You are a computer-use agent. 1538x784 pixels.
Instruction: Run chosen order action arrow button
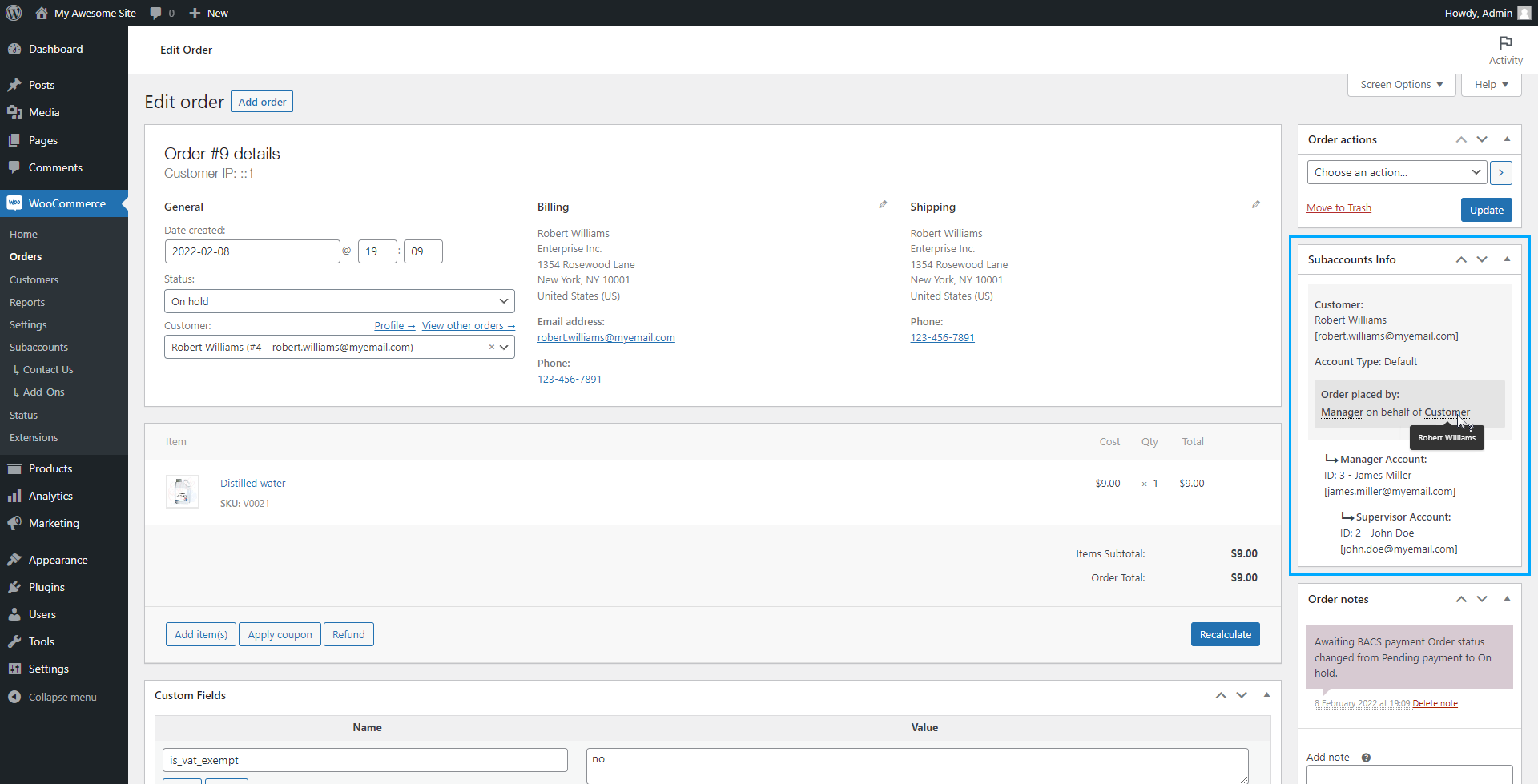coord(1501,172)
